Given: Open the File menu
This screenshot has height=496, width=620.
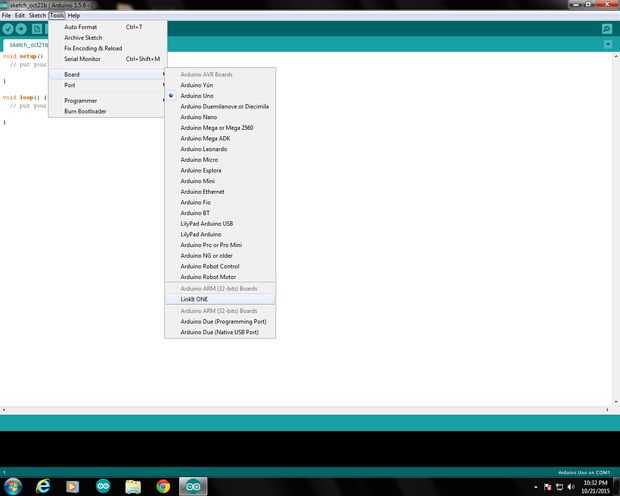Looking at the screenshot, I should coord(6,15).
